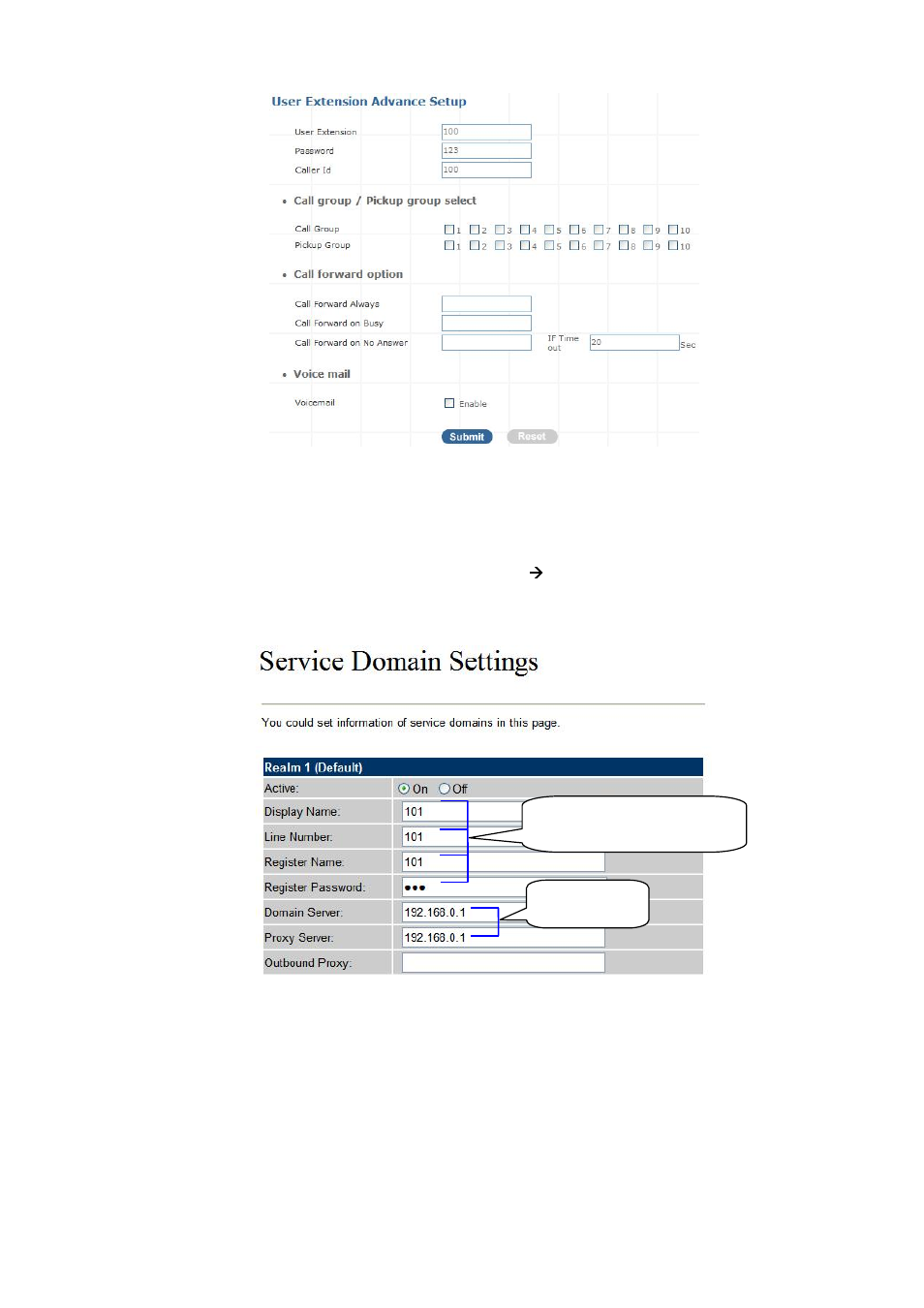Check Call Group 1 checkbox
924x1308 pixels.
(x=449, y=229)
